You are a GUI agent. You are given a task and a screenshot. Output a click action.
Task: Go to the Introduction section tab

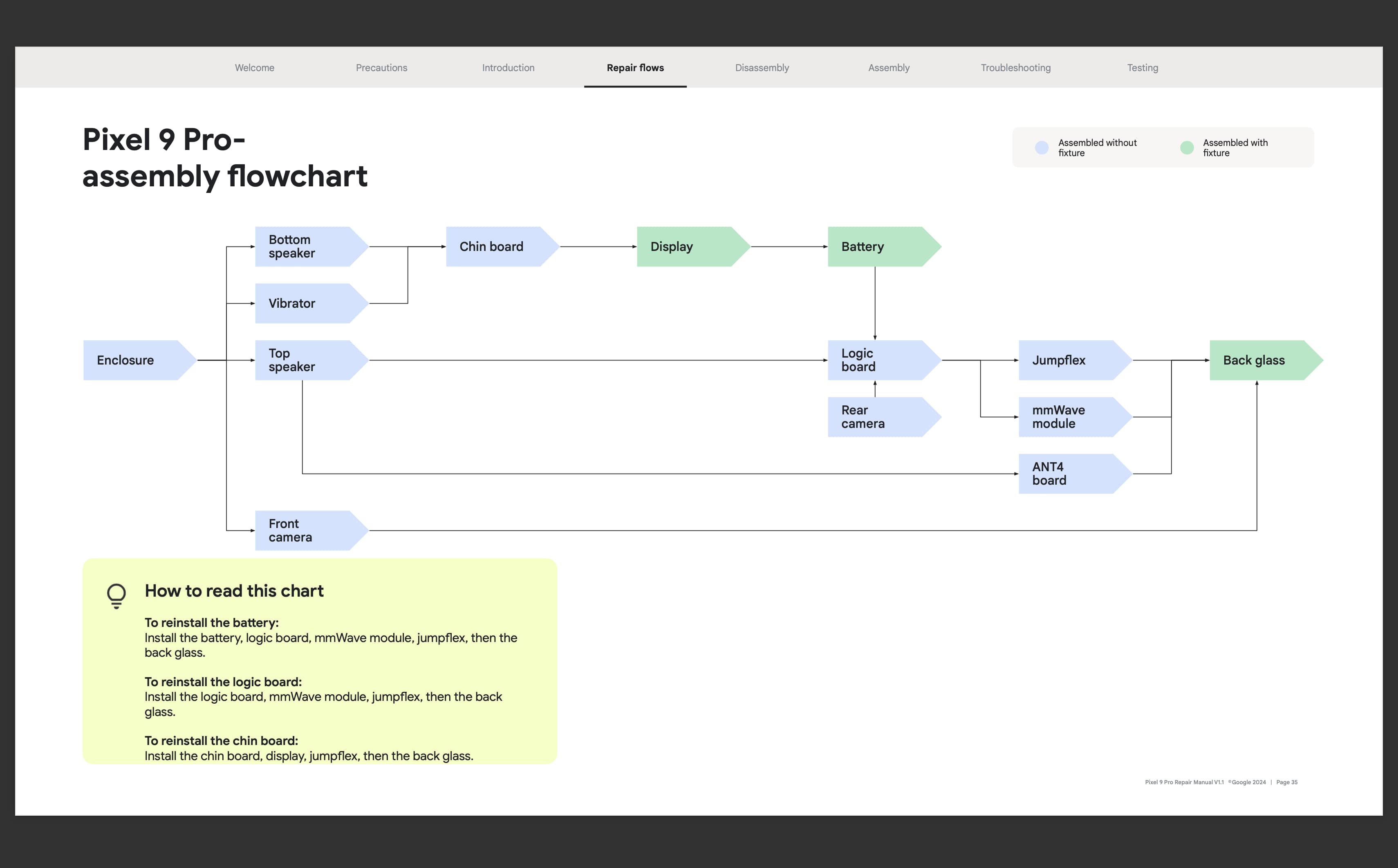click(508, 68)
